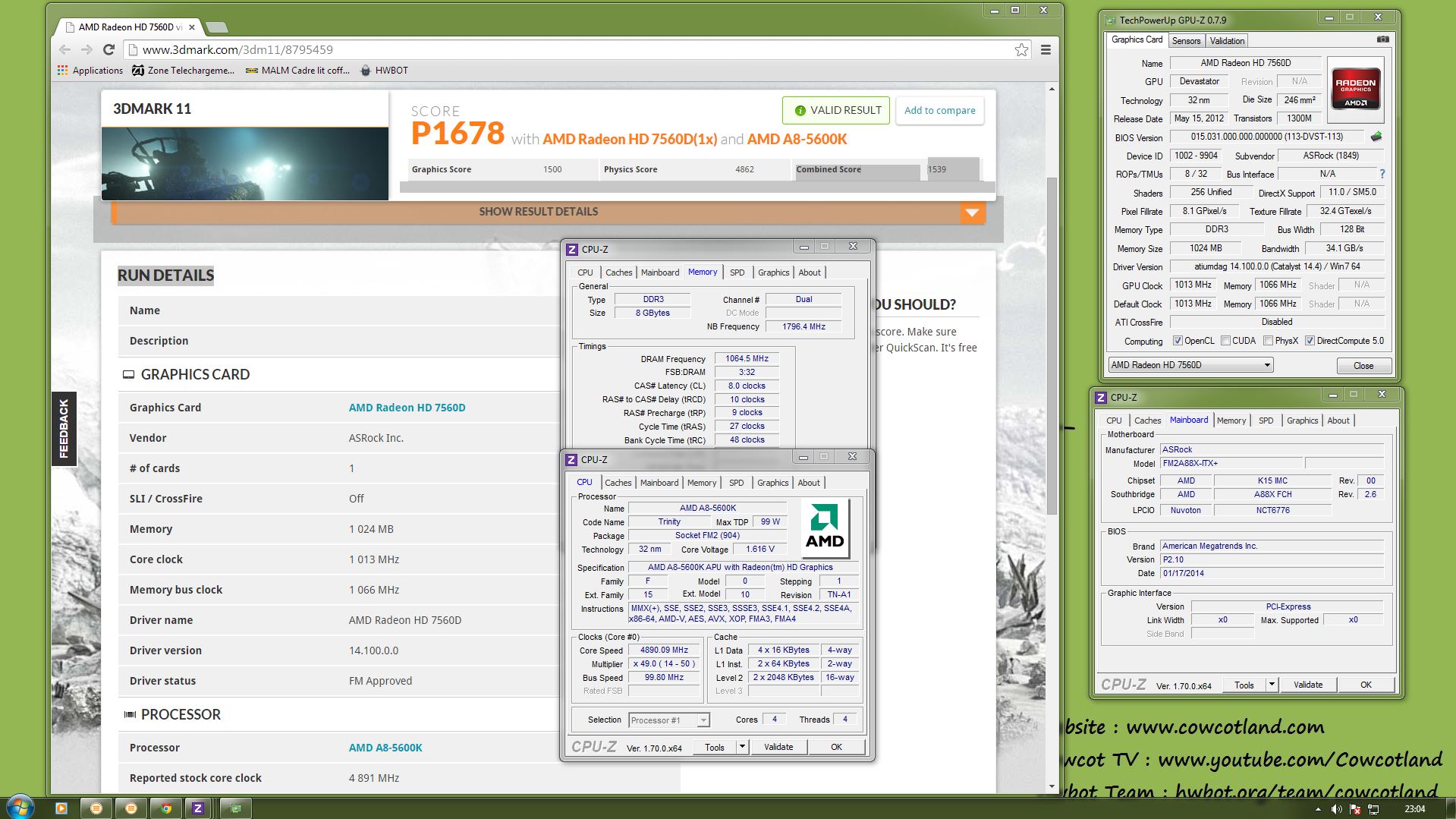Open the MALM Cadre lit bookmark
Viewport: 1456px width, 819px height.
click(x=297, y=70)
